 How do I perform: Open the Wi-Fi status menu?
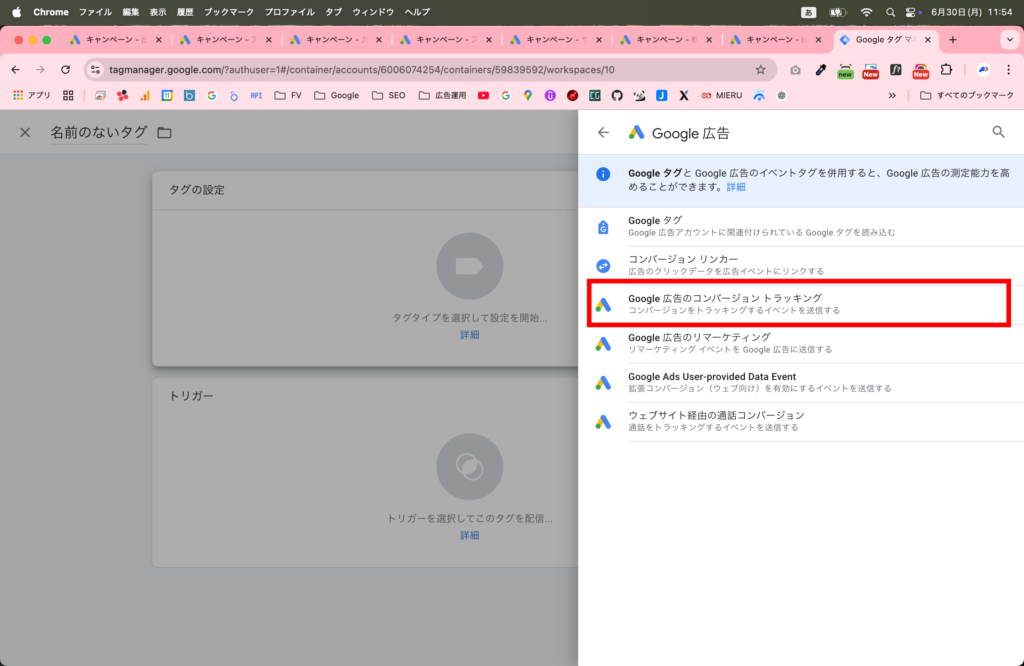tap(867, 12)
